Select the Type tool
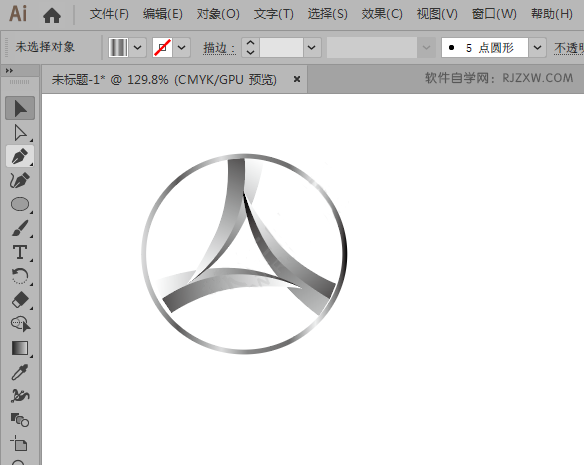 click(20, 252)
